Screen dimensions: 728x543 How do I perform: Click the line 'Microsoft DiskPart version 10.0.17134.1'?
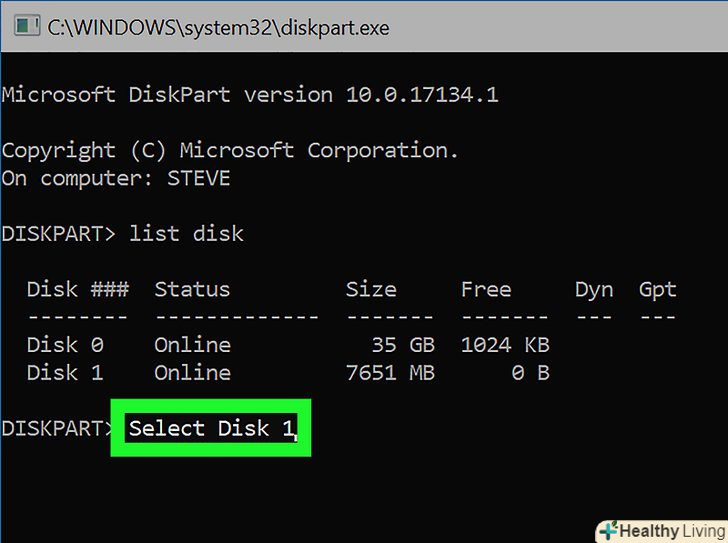(250, 95)
